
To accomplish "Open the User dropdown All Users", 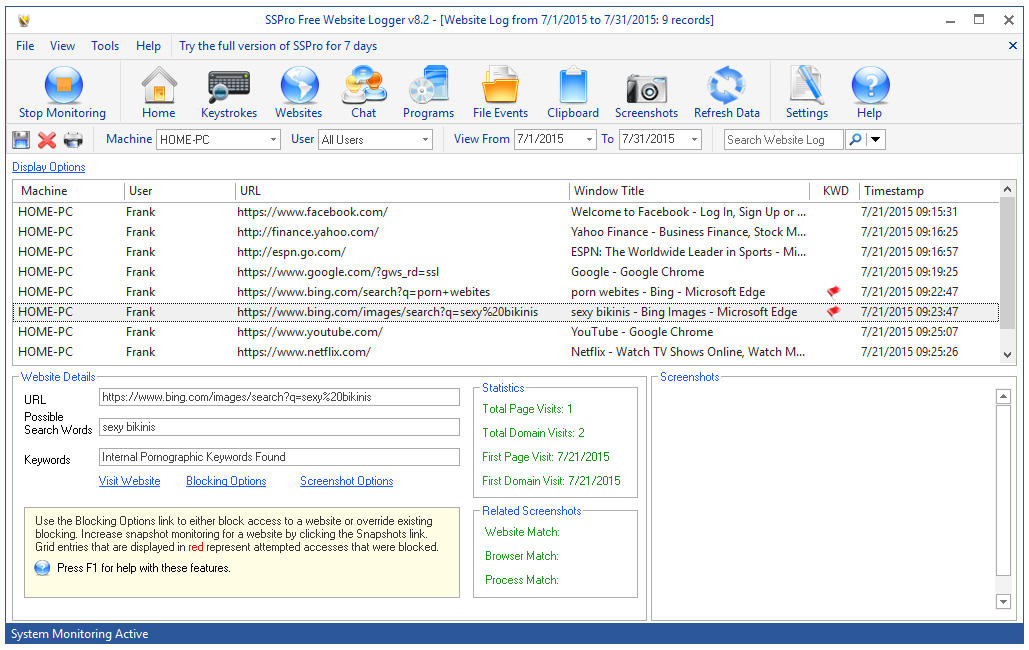I will (x=425, y=140).
